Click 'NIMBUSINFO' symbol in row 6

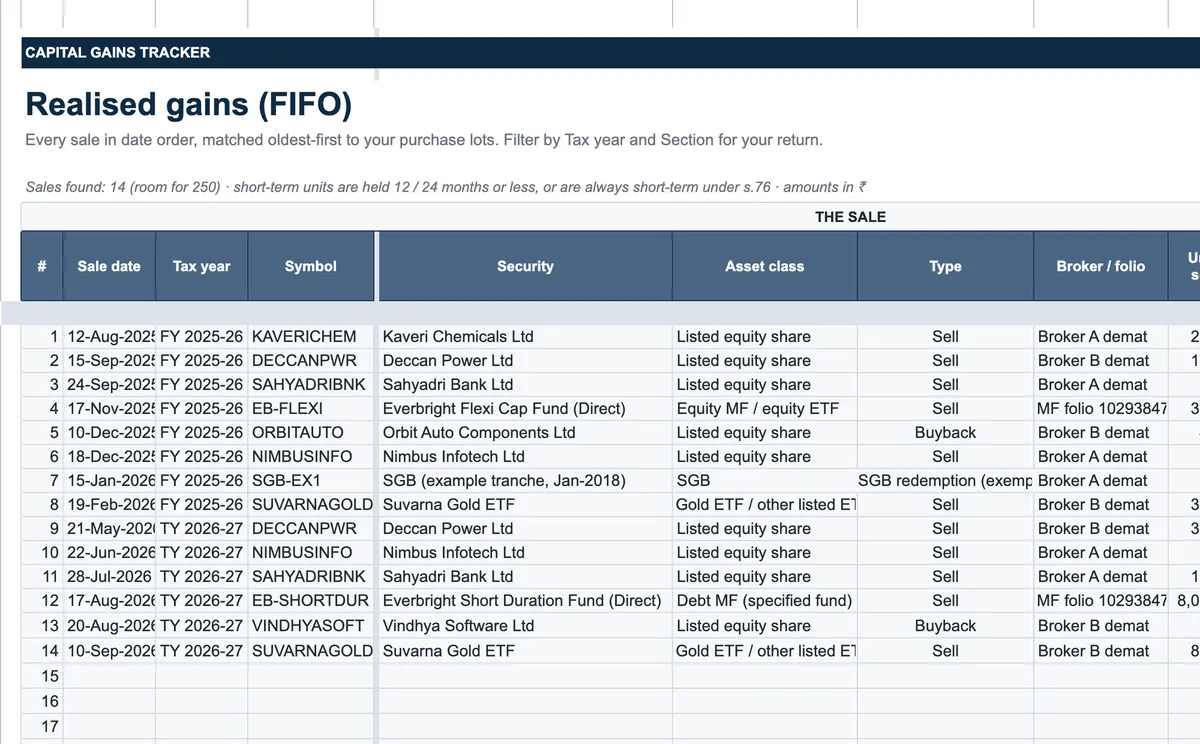point(311,457)
